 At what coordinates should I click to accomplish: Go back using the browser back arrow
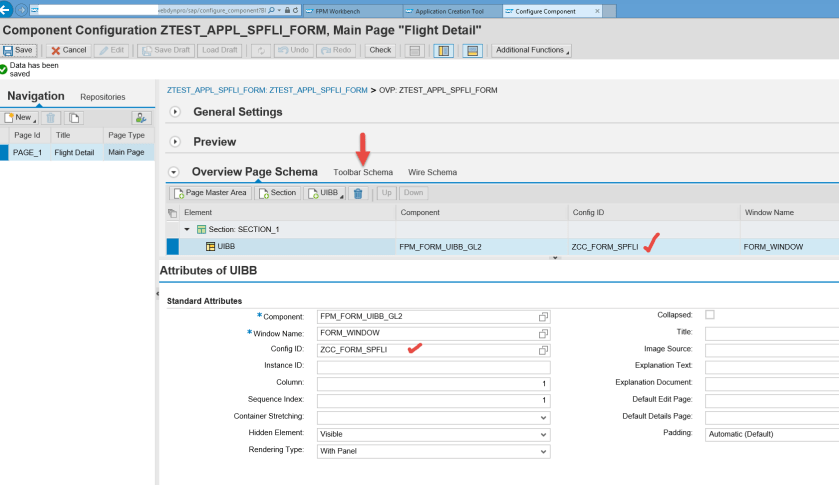click(x=9, y=10)
